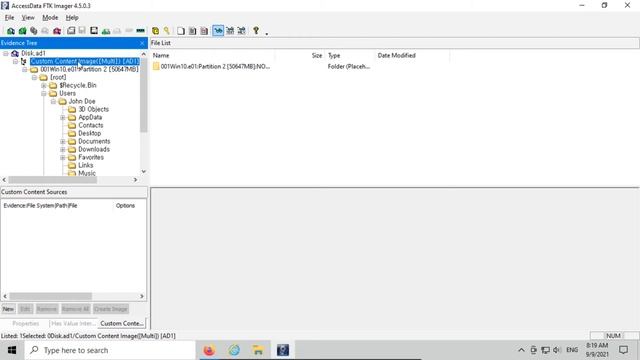Click Custom Content Sources scrollbar right arrow

[142, 296]
